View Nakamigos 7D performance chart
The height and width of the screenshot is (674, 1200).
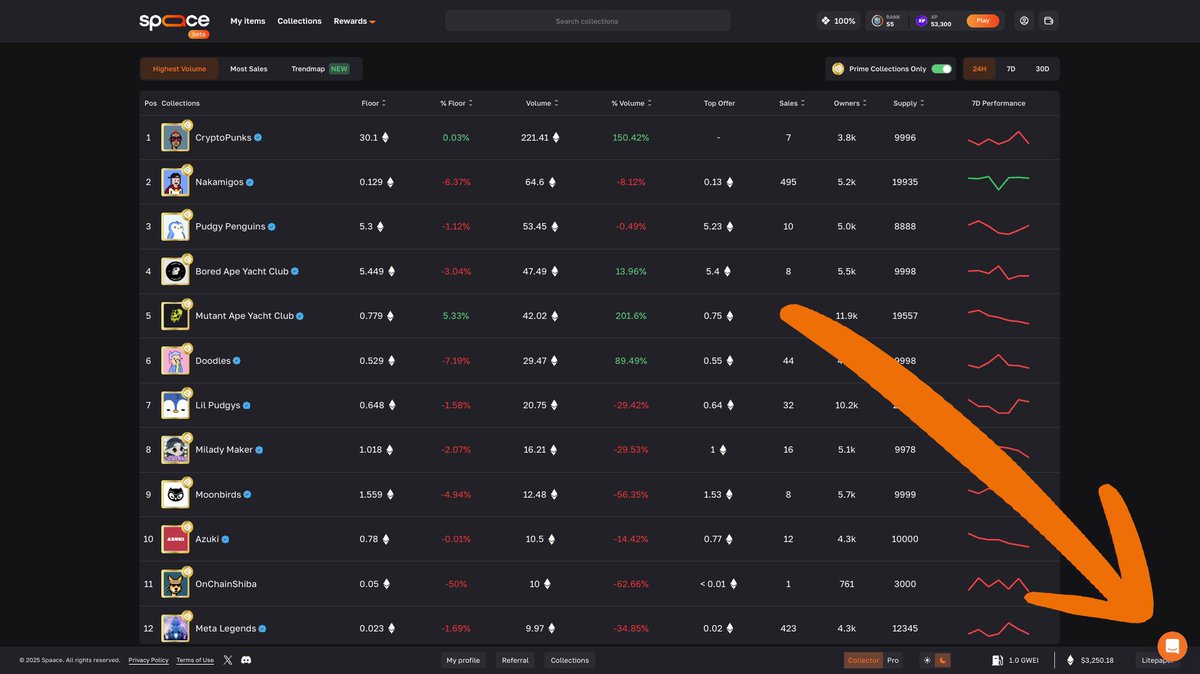pyautogui.click(x=998, y=182)
